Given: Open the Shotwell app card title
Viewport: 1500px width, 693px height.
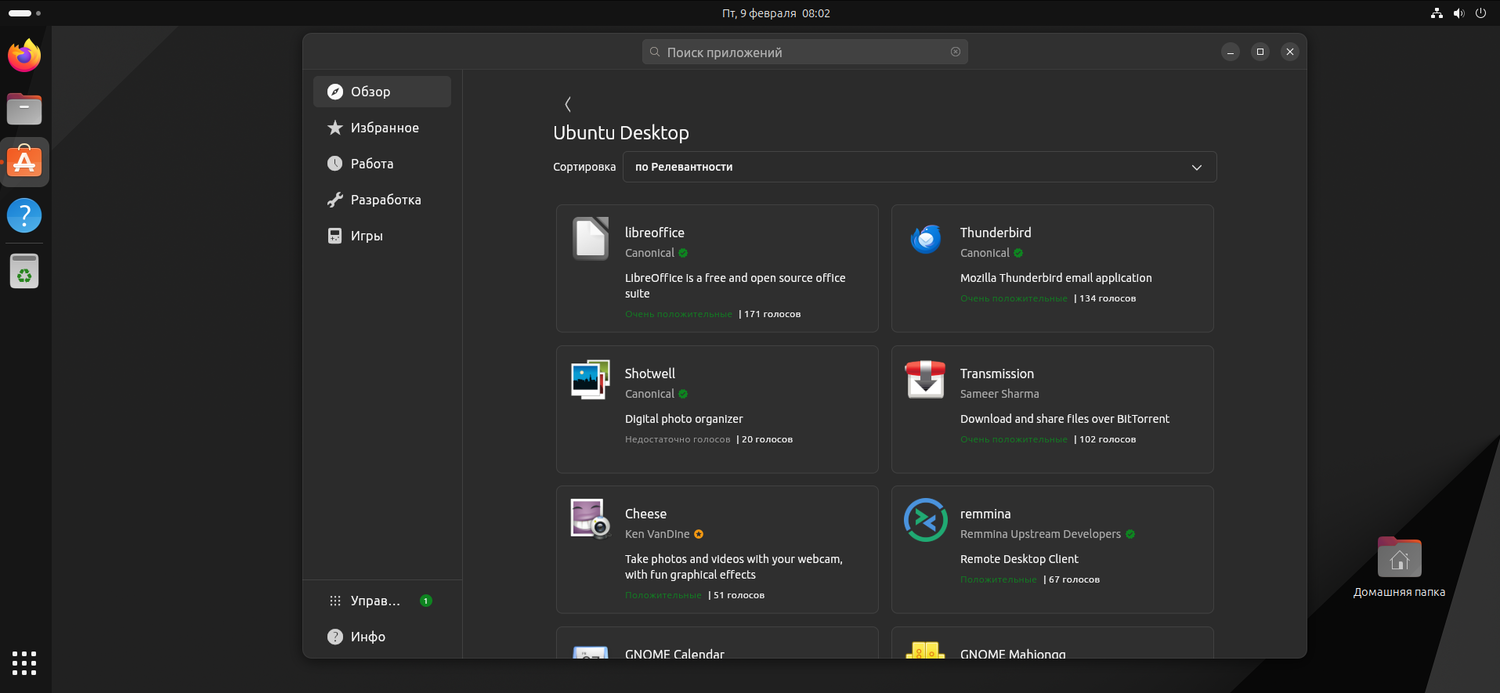Looking at the screenshot, I should (x=650, y=374).
